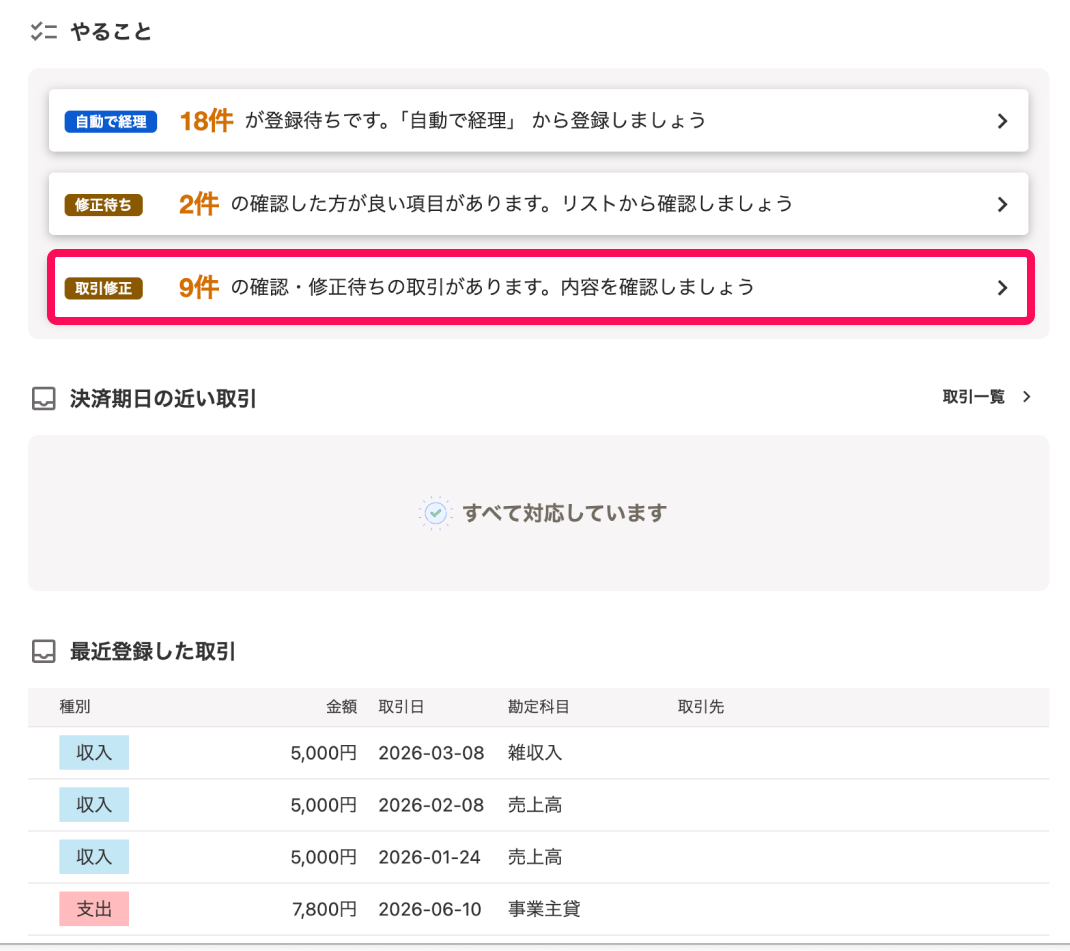This screenshot has height=951, width=1070.
Task: Click the 種別 column header
Action: tap(75, 707)
